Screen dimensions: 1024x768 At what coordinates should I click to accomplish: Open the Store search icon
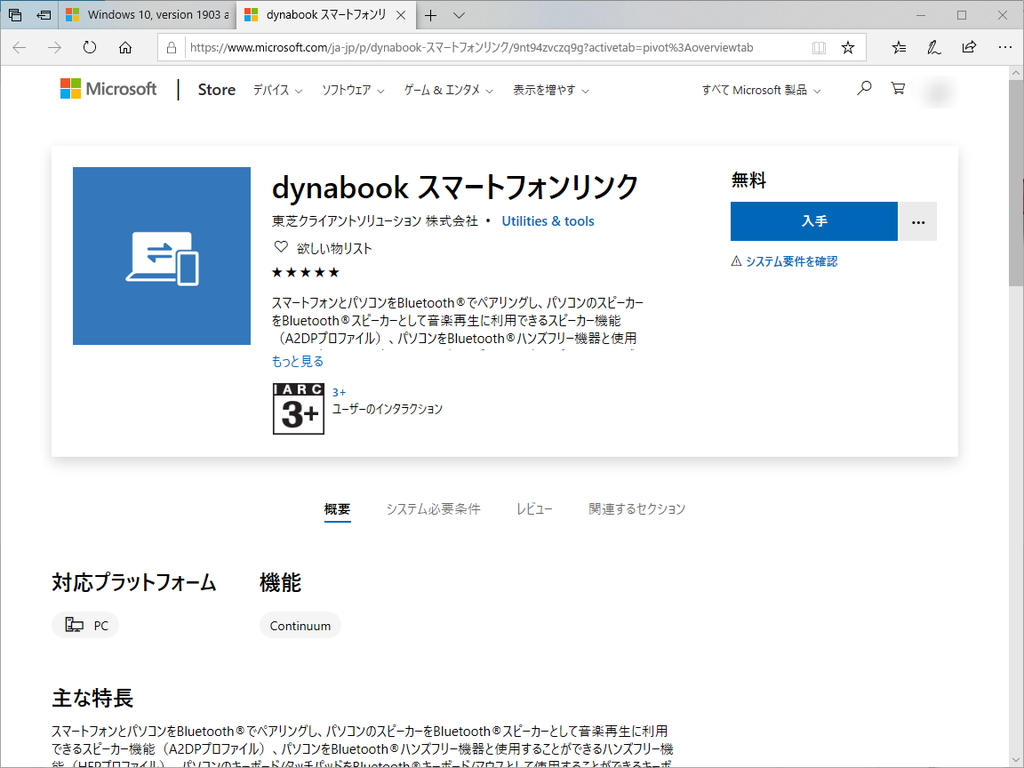click(x=864, y=89)
